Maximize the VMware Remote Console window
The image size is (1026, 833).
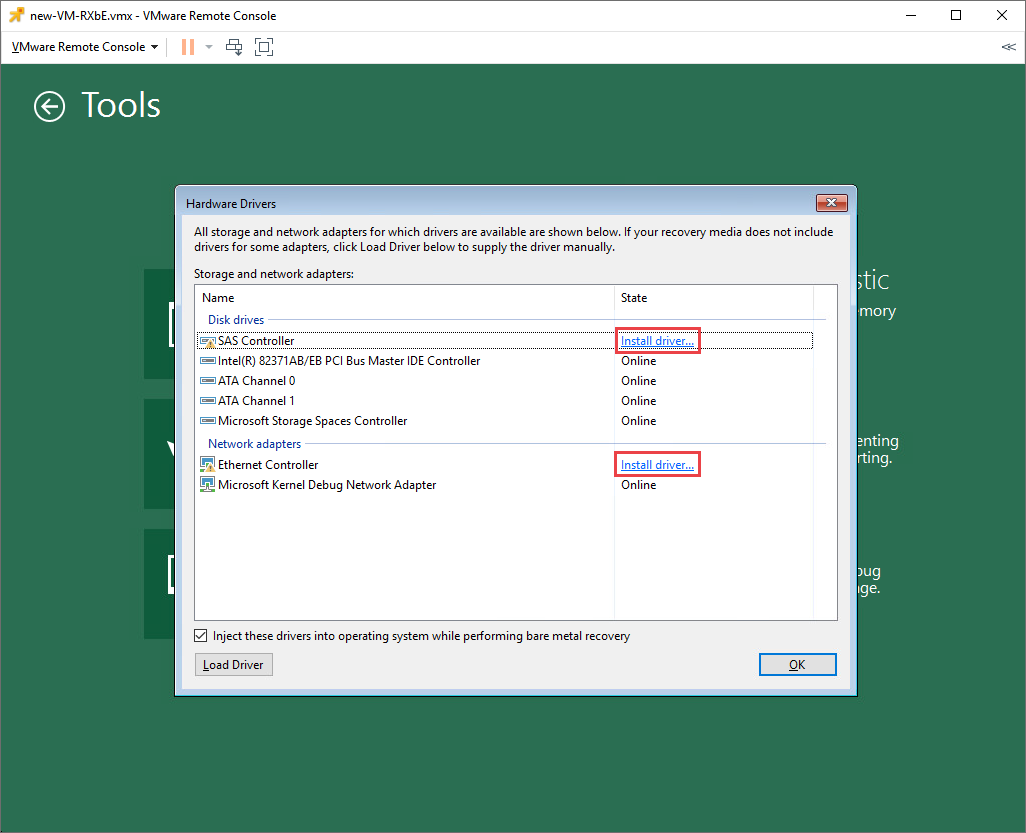(956, 15)
